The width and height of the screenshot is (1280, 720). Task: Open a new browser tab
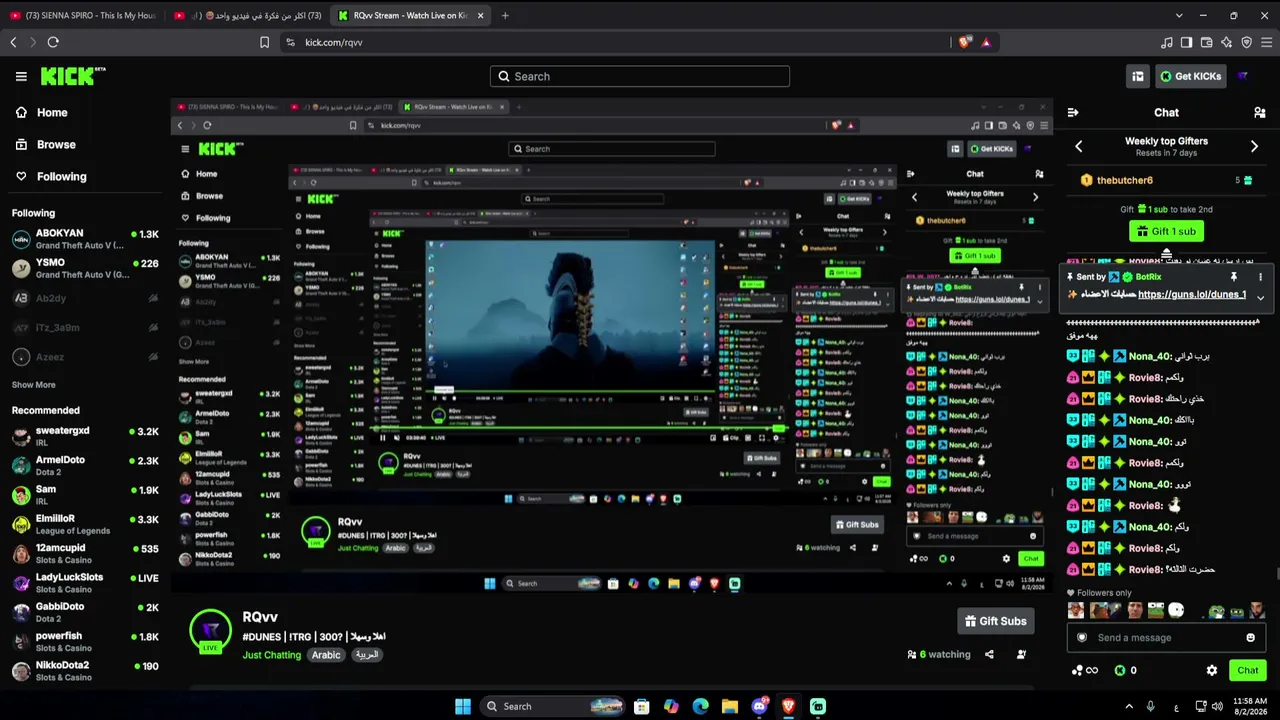pos(505,15)
